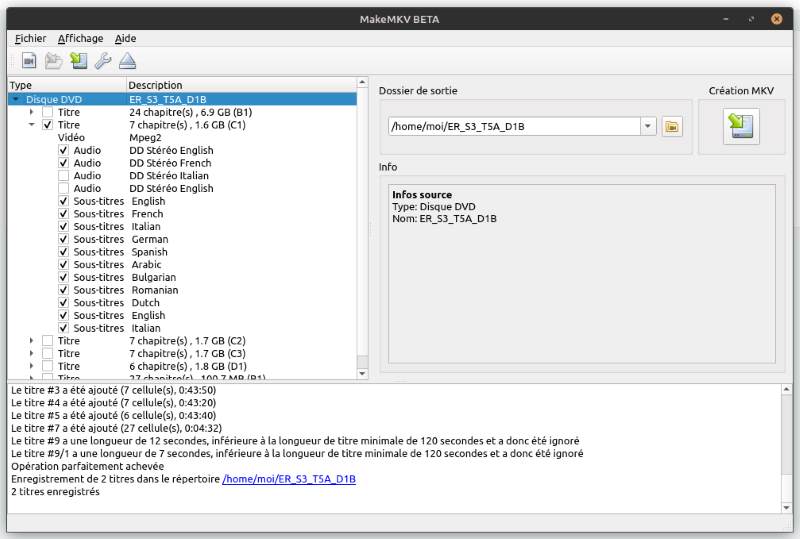Enable the DD Stéréo Italian audio track
This screenshot has width=800, height=539.
pos(63,176)
